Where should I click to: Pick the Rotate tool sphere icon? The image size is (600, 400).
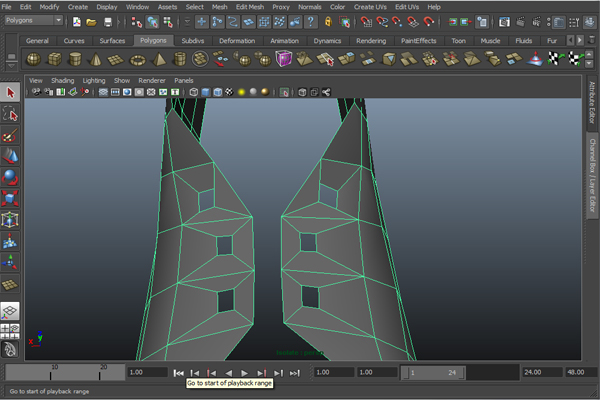tap(10, 177)
